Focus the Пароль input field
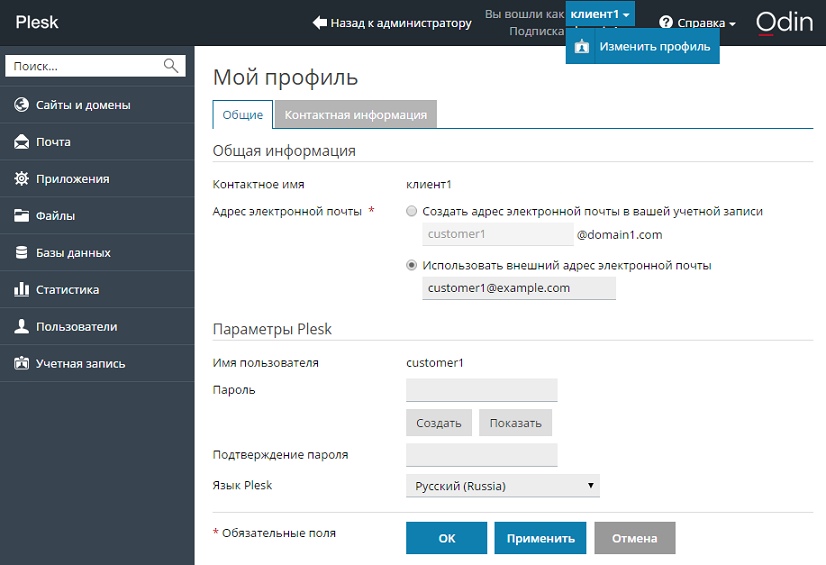 pyautogui.click(x=481, y=390)
